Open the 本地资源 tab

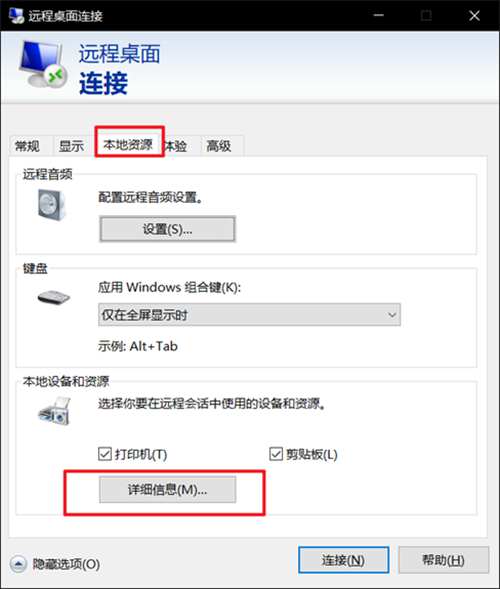(x=128, y=144)
